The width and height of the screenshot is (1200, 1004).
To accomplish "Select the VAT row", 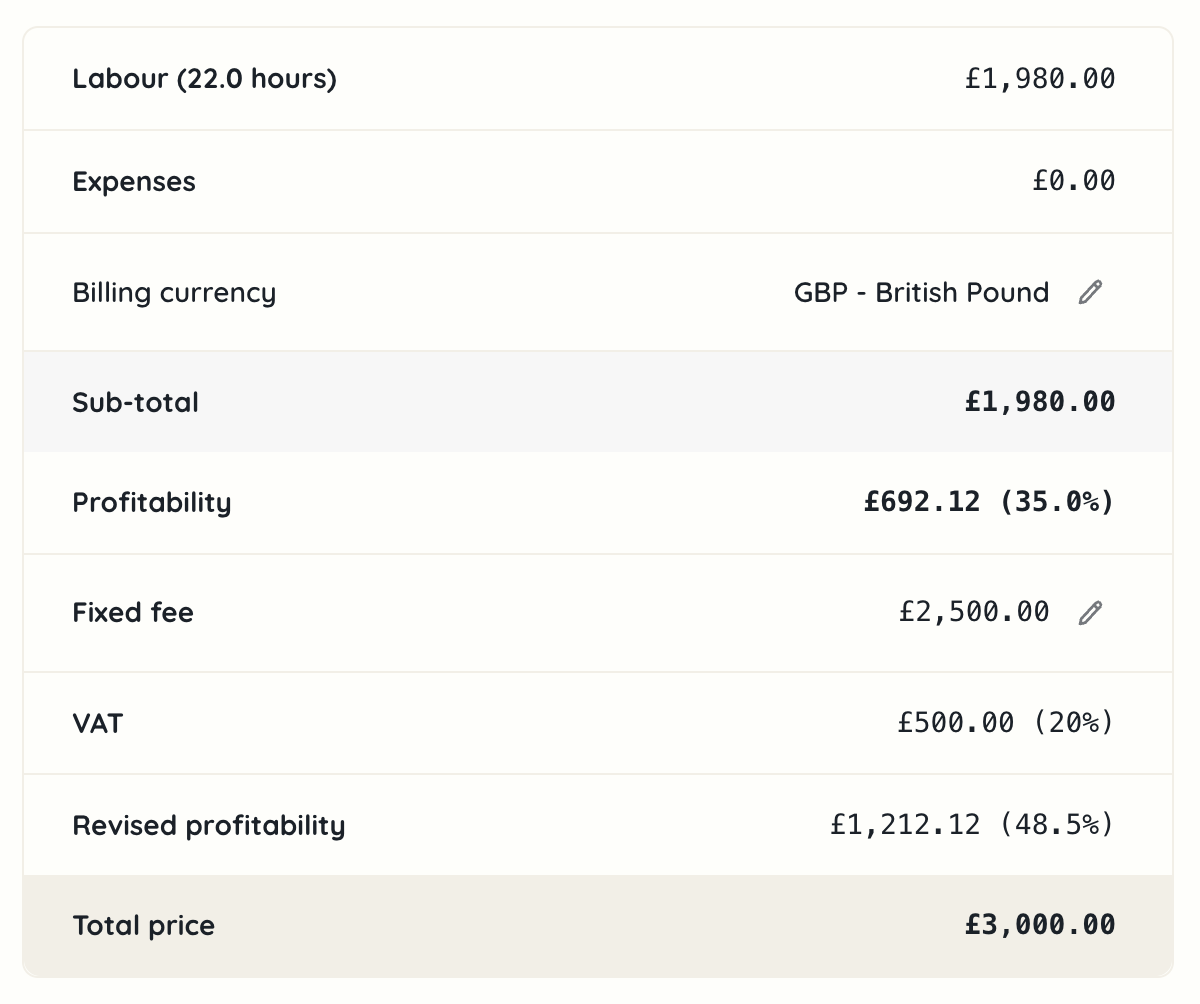I will pyautogui.click(x=600, y=722).
